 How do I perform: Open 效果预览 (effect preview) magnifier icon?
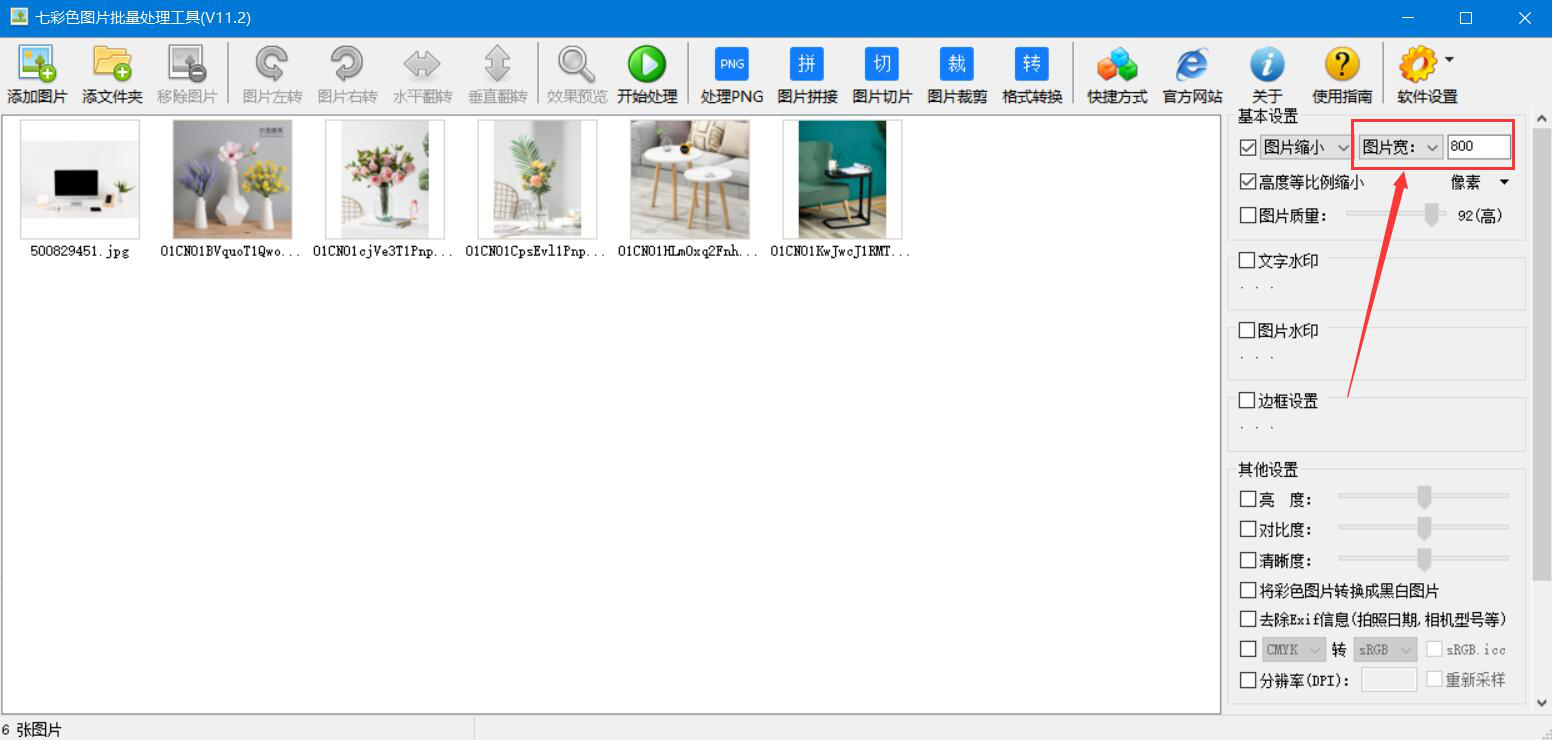pyautogui.click(x=577, y=64)
